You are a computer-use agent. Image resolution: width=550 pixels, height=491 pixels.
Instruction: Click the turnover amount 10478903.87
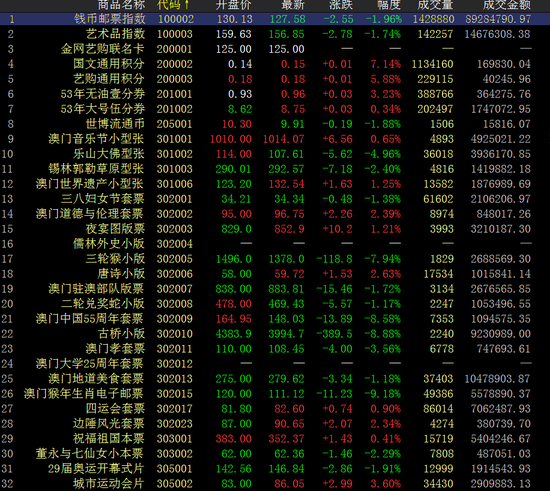tap(497, 379)
